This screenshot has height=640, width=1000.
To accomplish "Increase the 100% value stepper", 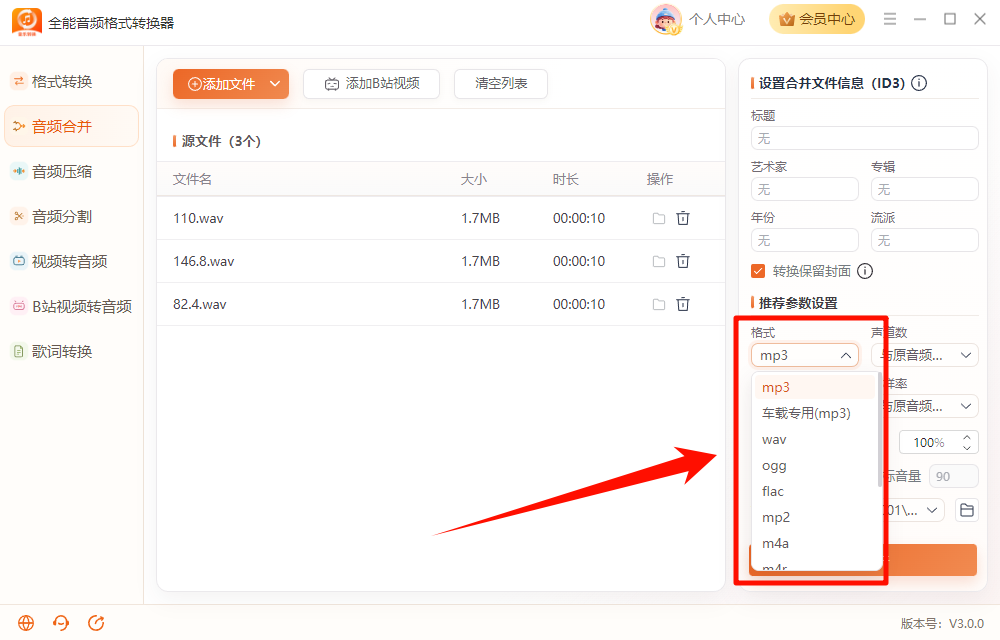I will (x=967, y=437).
